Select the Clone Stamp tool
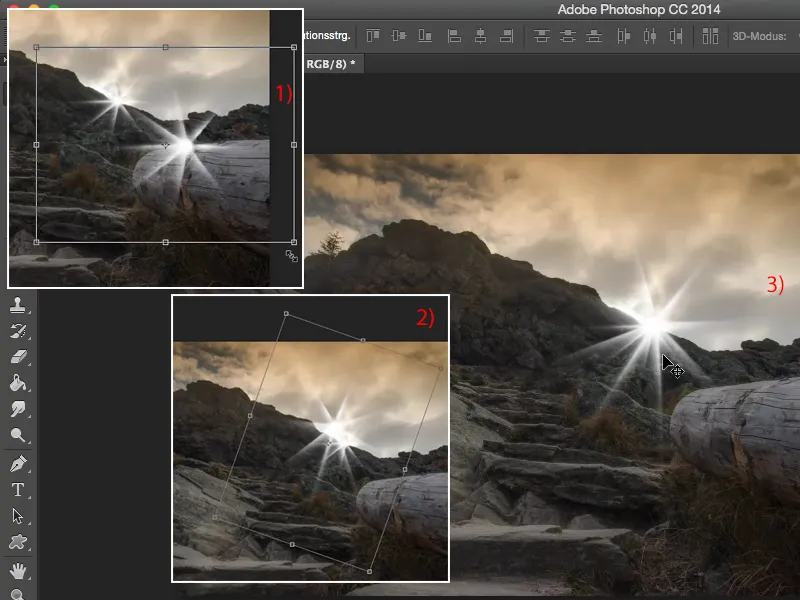800x600 pixels. (18, 304)
